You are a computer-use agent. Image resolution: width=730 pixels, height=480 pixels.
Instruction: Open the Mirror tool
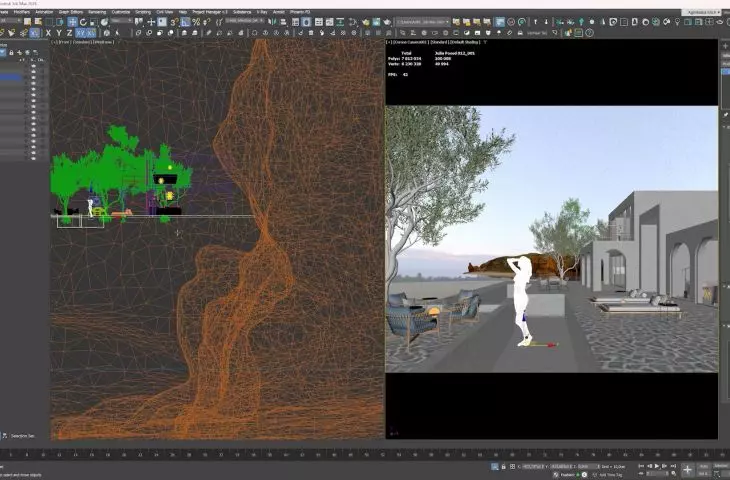[270, 22]
